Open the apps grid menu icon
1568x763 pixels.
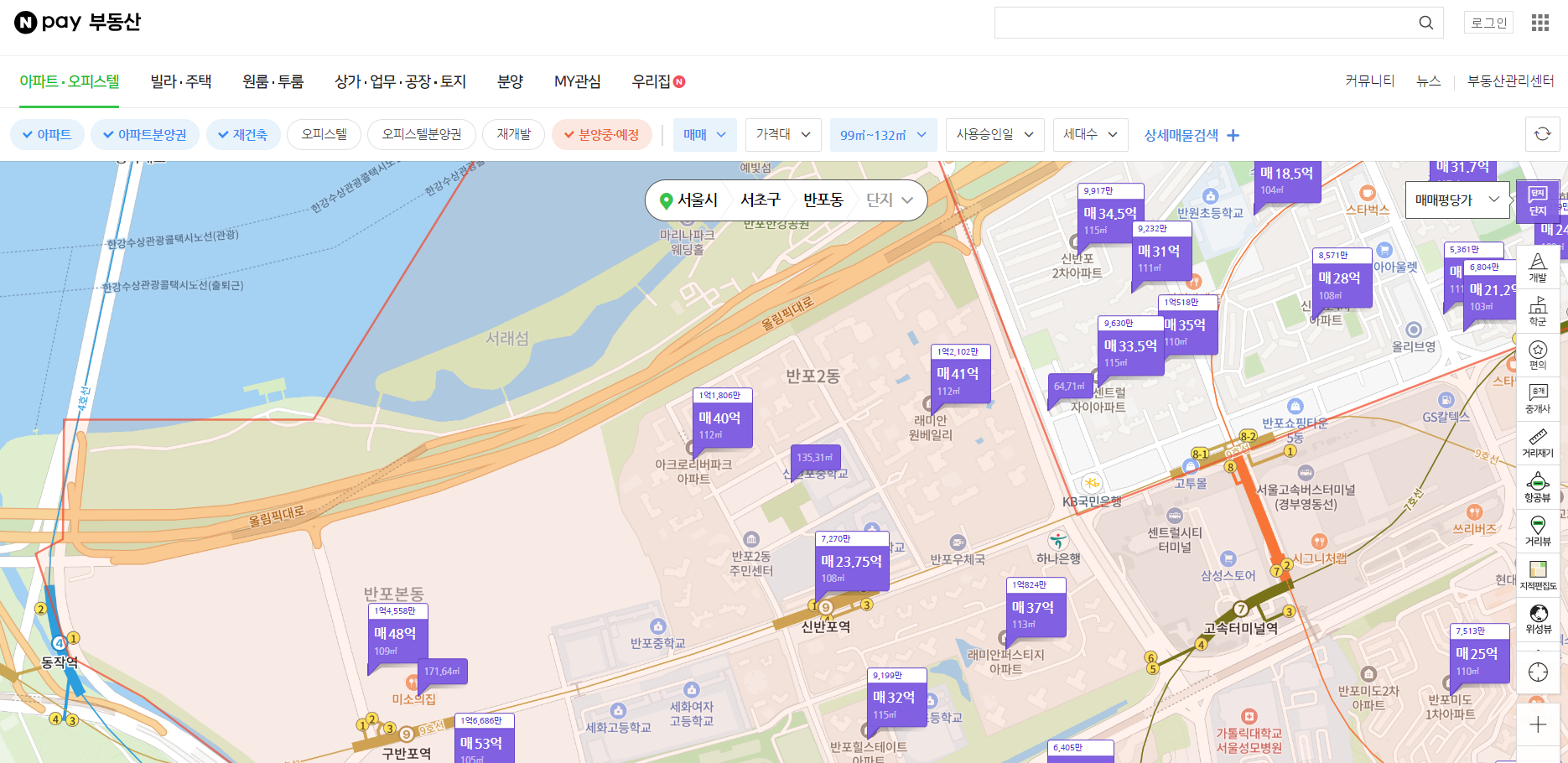click(x=1540, y=23)
